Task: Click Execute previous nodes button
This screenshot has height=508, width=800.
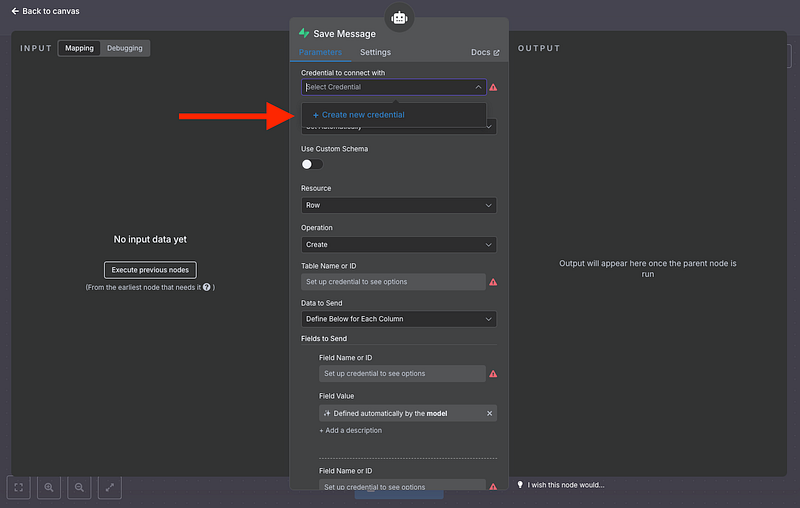Action: coord(151,270)
